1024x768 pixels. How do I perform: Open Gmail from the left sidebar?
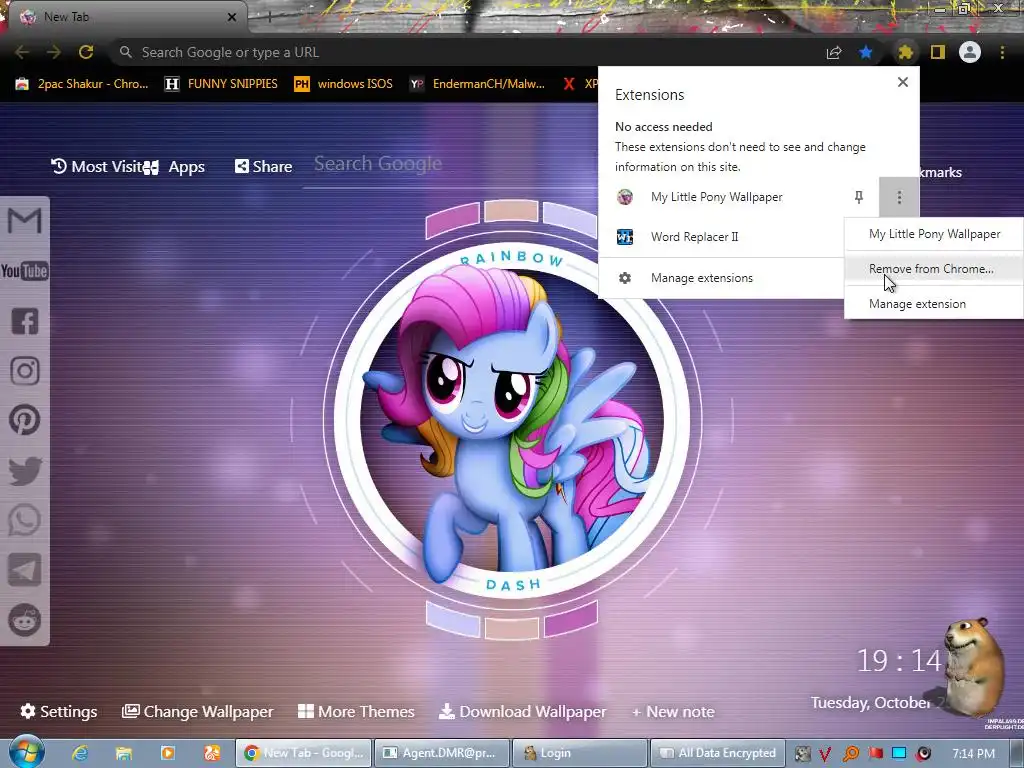coord(25,221)
